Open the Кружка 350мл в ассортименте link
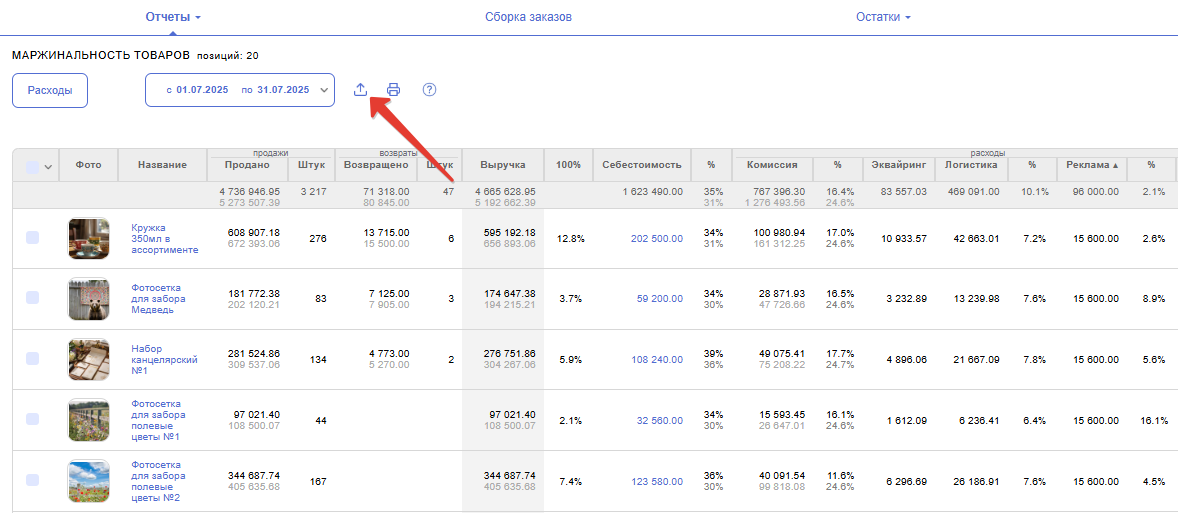1178x513 pixels. click(x=164, y=239)
